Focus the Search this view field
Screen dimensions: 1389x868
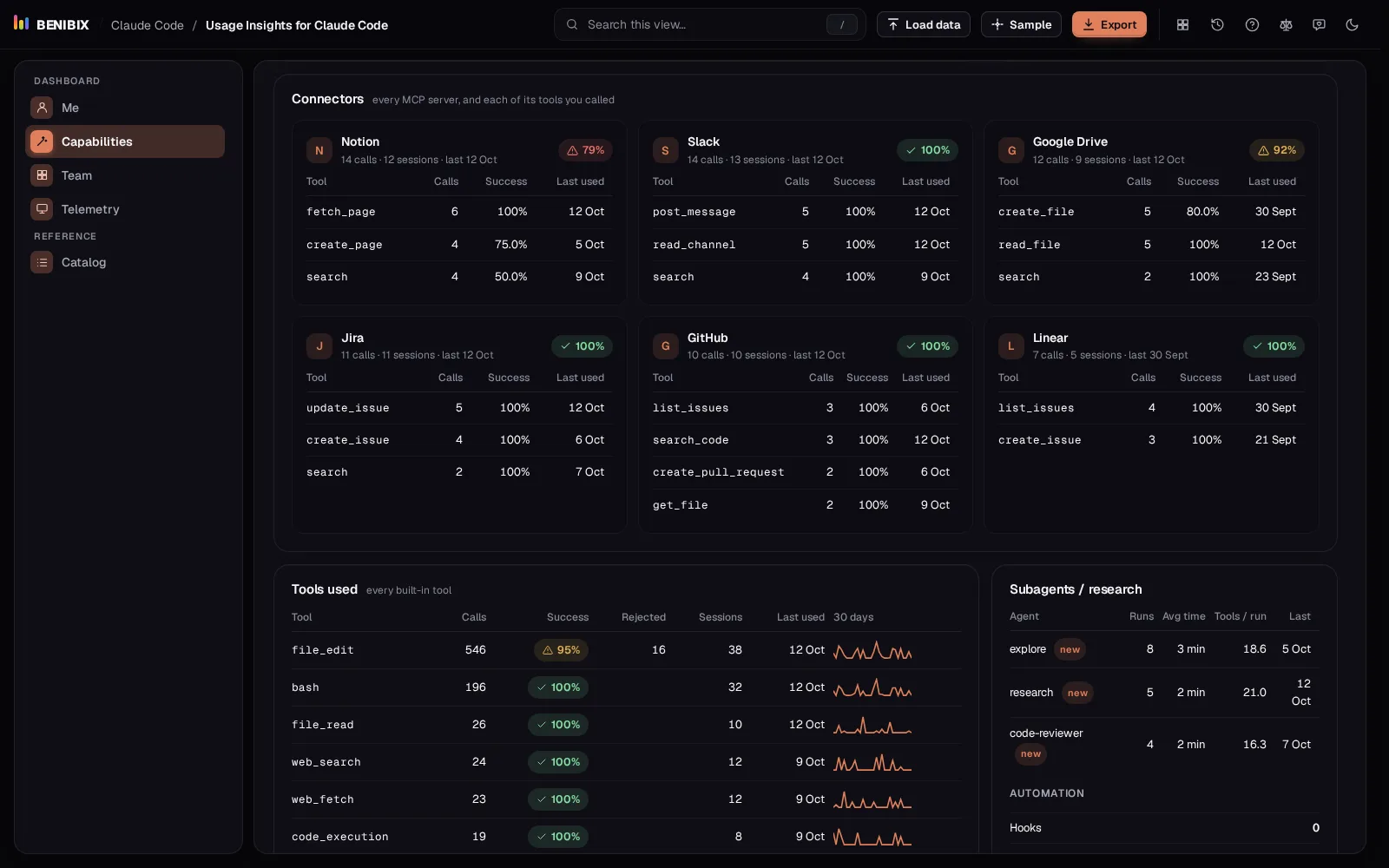(x=710, y=24)
